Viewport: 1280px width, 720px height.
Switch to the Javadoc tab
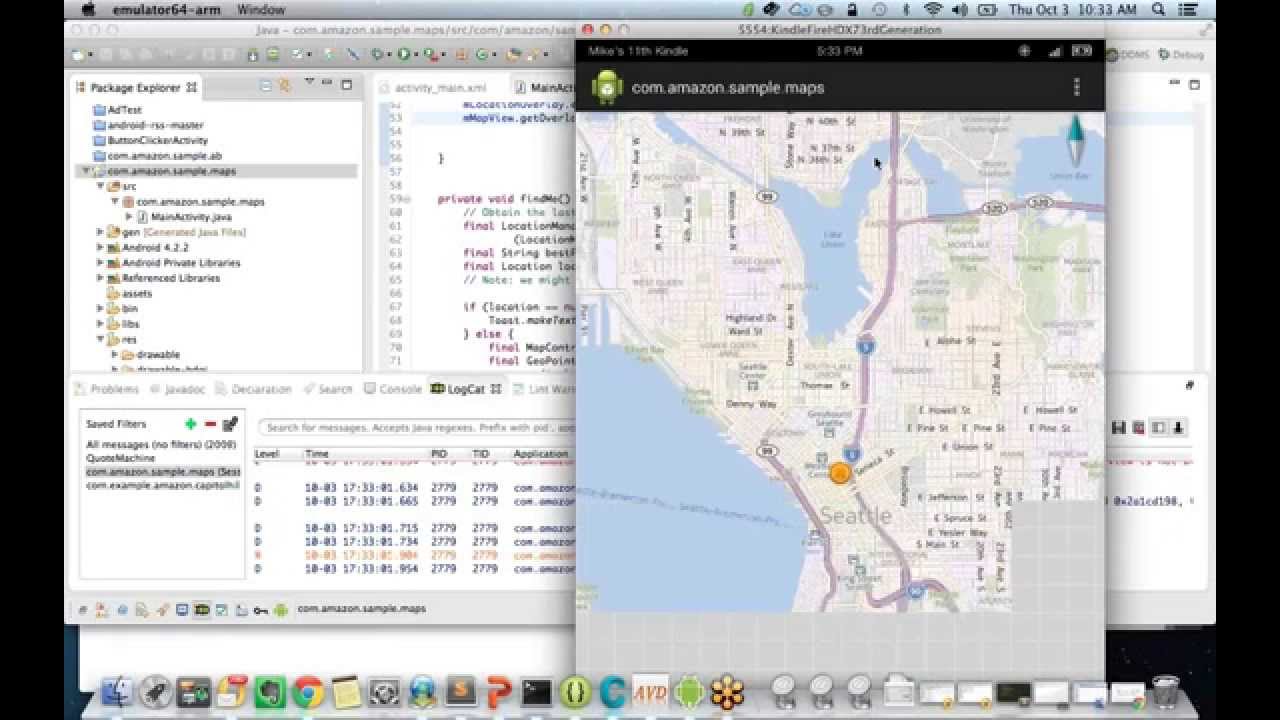(177, 389)
